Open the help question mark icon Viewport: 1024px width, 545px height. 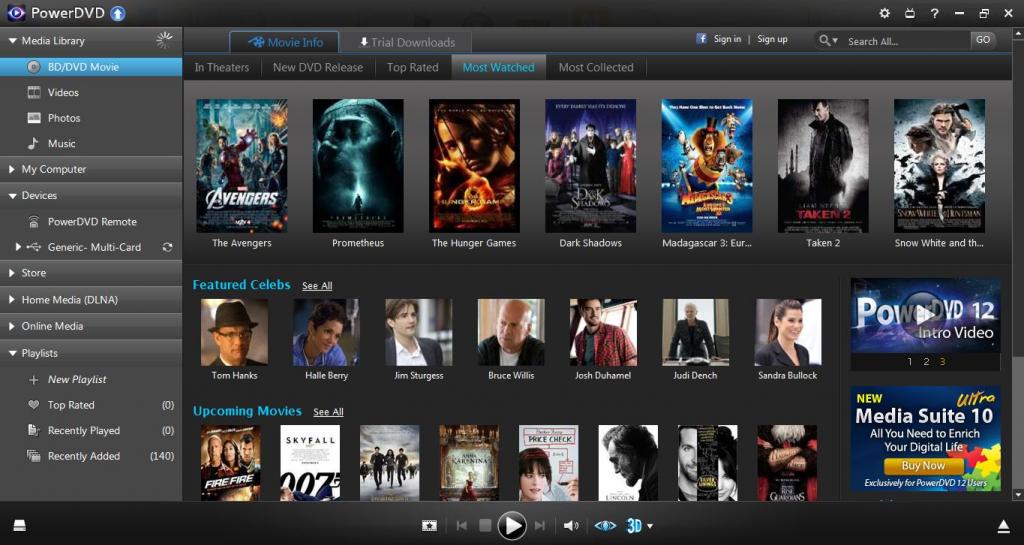[935, 13]
